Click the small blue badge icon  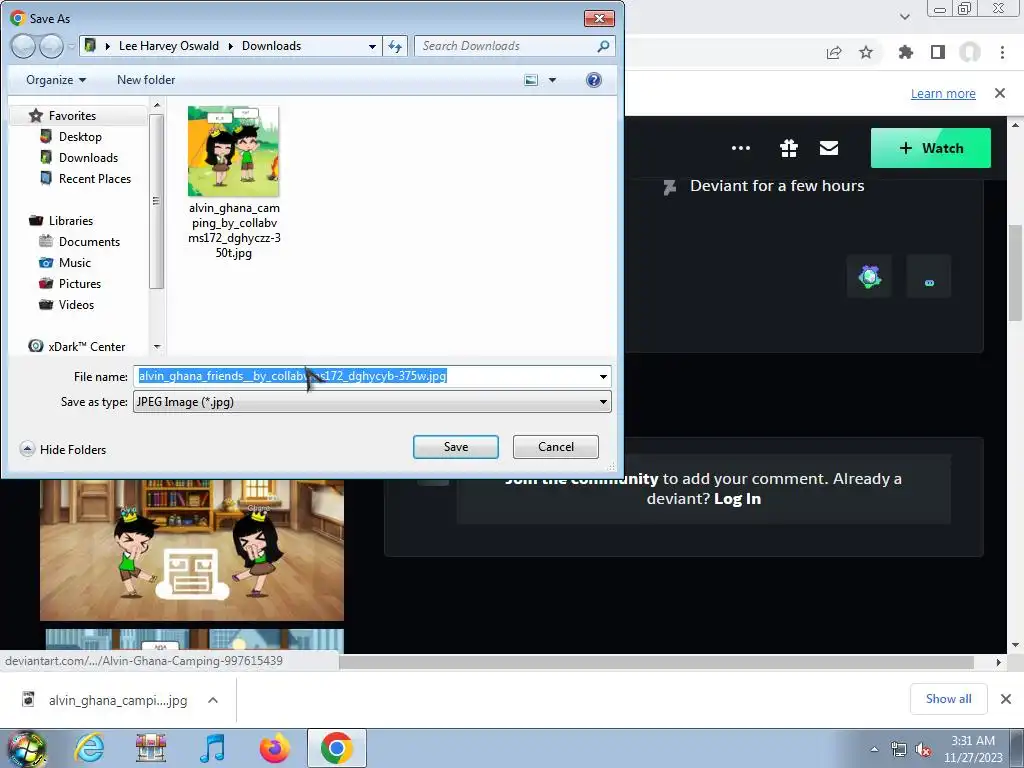pos(929,276)
